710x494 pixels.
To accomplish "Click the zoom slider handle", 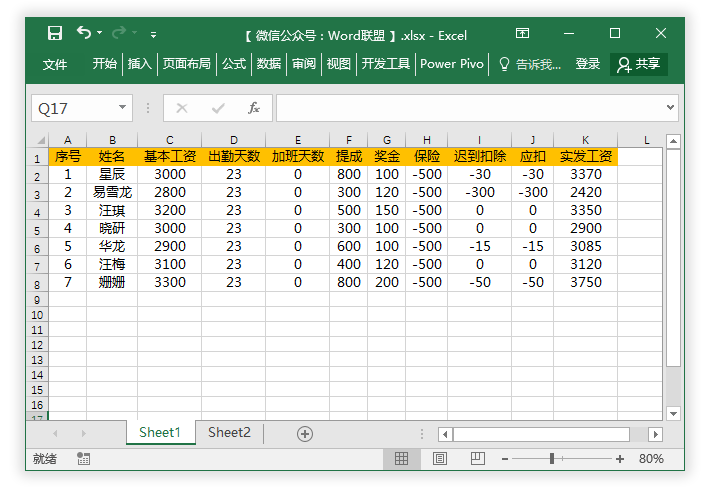I will coord(552,458).
